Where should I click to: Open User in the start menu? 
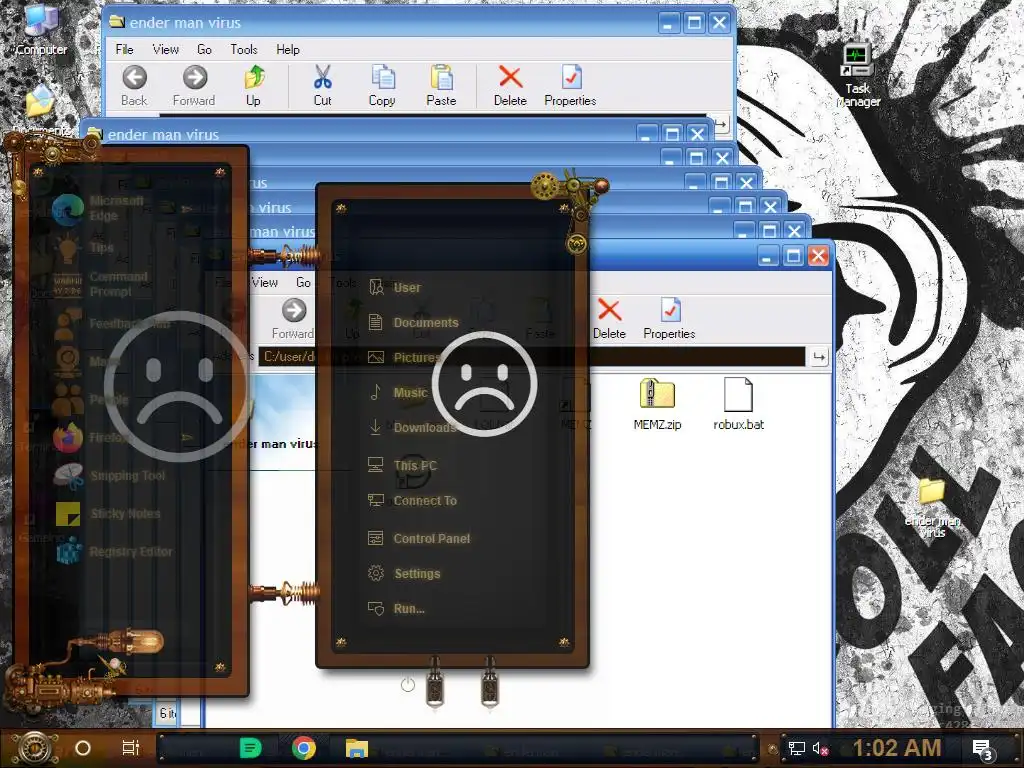394,287
